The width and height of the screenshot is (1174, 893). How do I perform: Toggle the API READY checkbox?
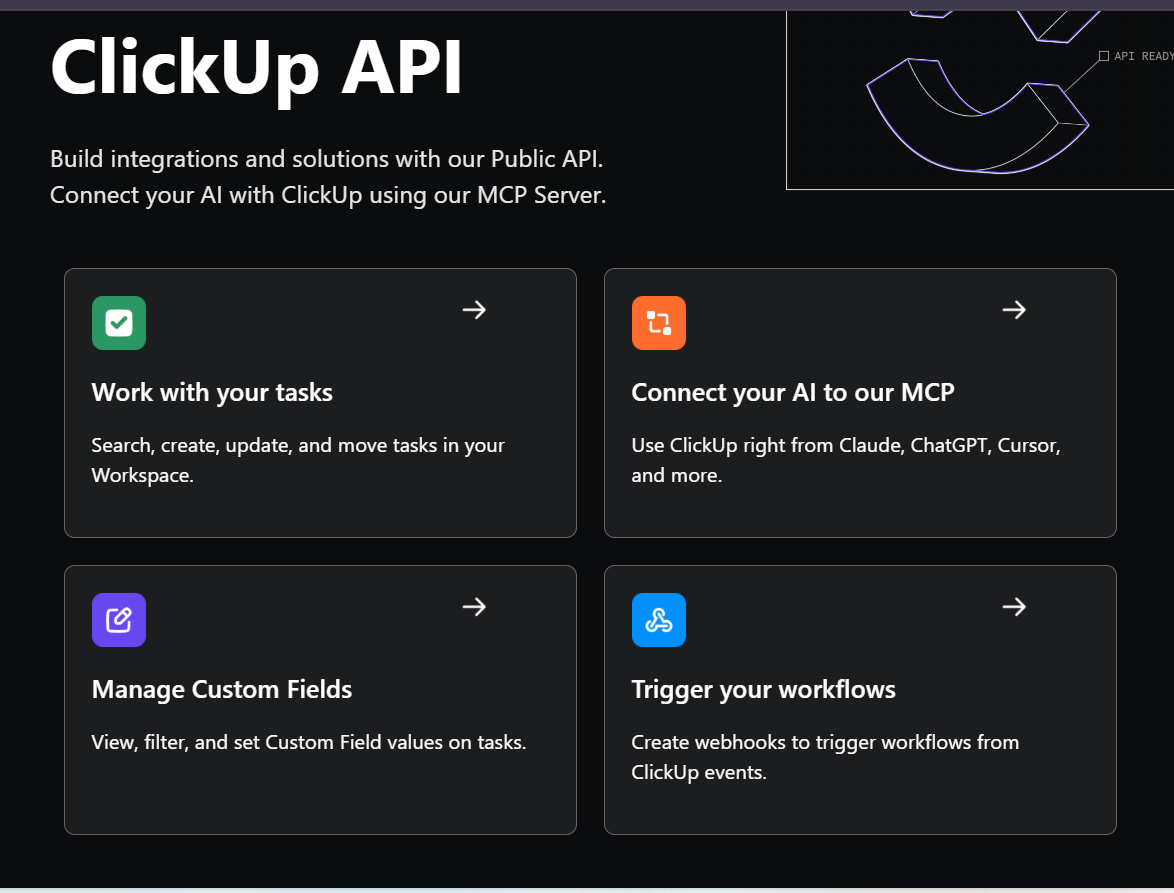tap(1104, 56)
